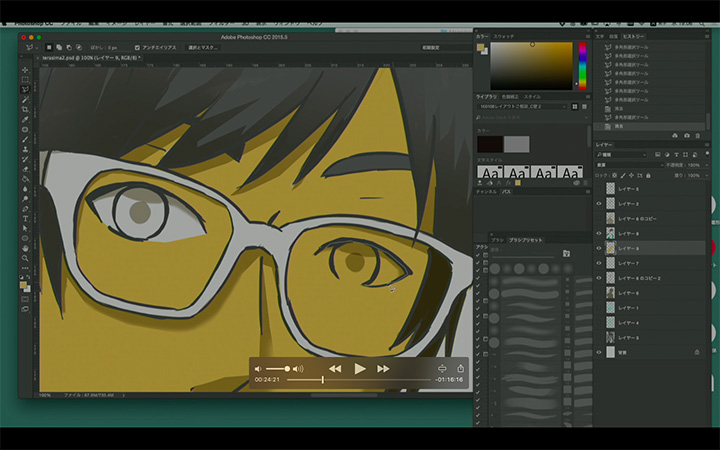Open the tool preset picker arrow

point(37,47)
